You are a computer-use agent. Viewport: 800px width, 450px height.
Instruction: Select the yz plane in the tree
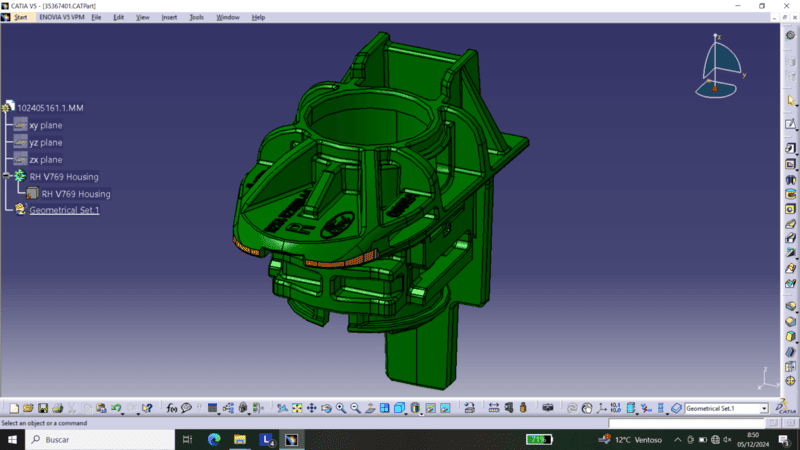(45, 142)
